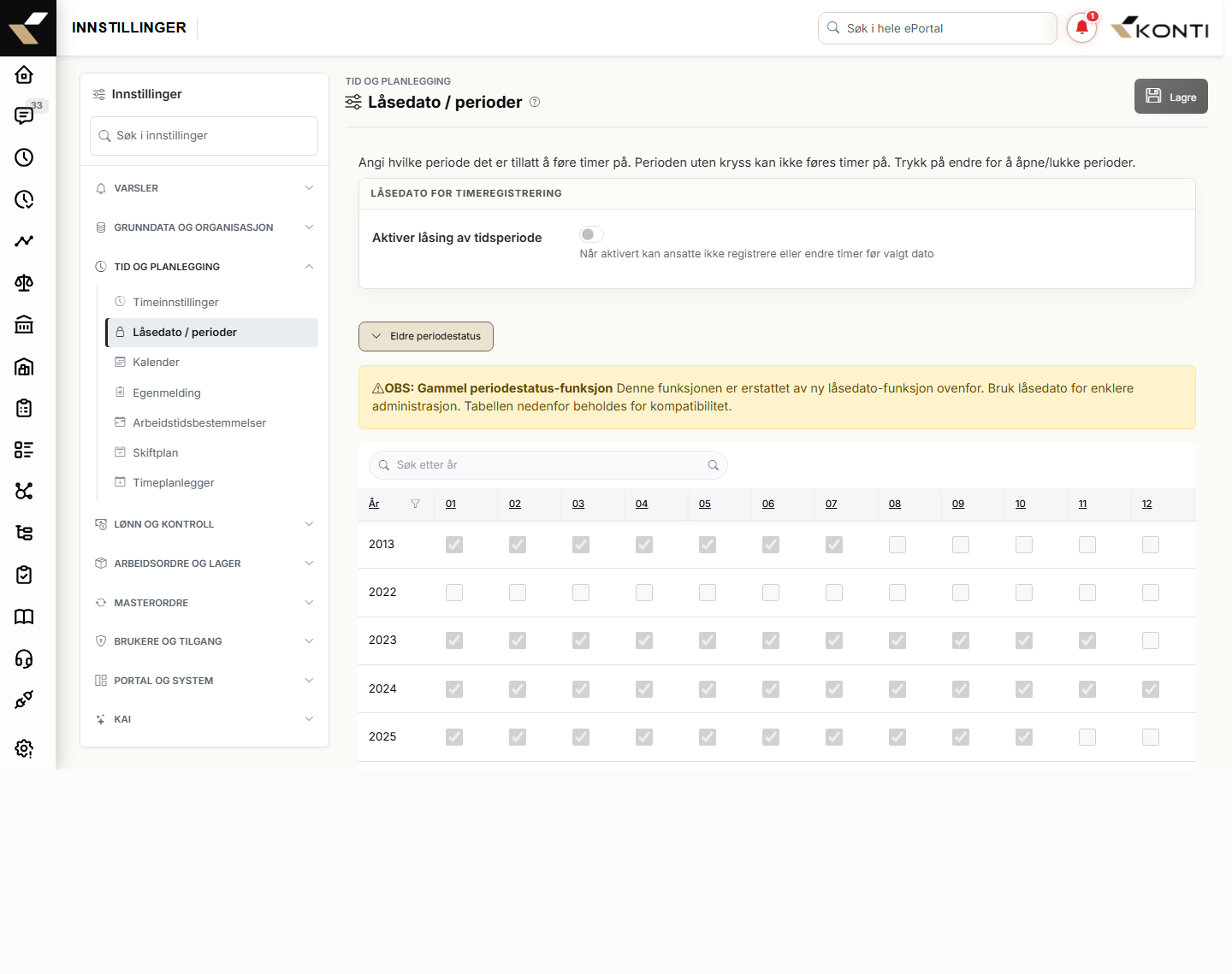Check month 08 checkbox for 2013

(x=897, y=545)
